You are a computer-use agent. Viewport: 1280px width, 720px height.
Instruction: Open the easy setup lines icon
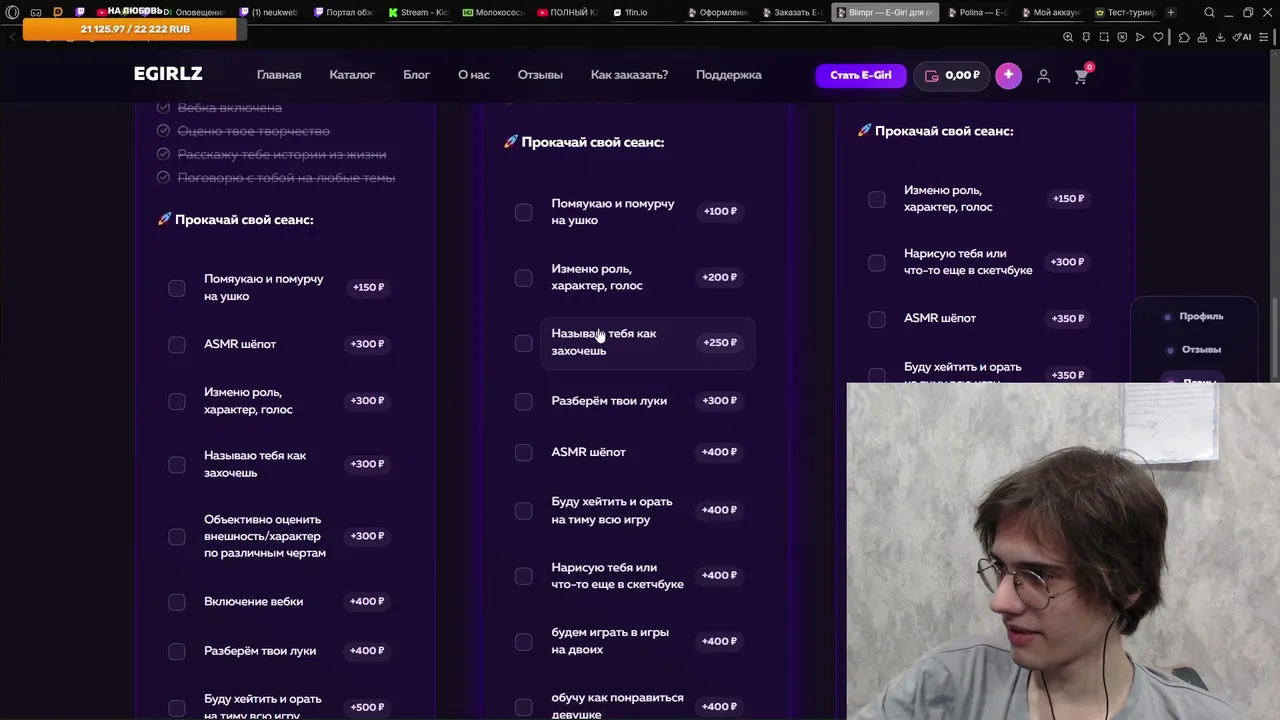click(1264, 37)
